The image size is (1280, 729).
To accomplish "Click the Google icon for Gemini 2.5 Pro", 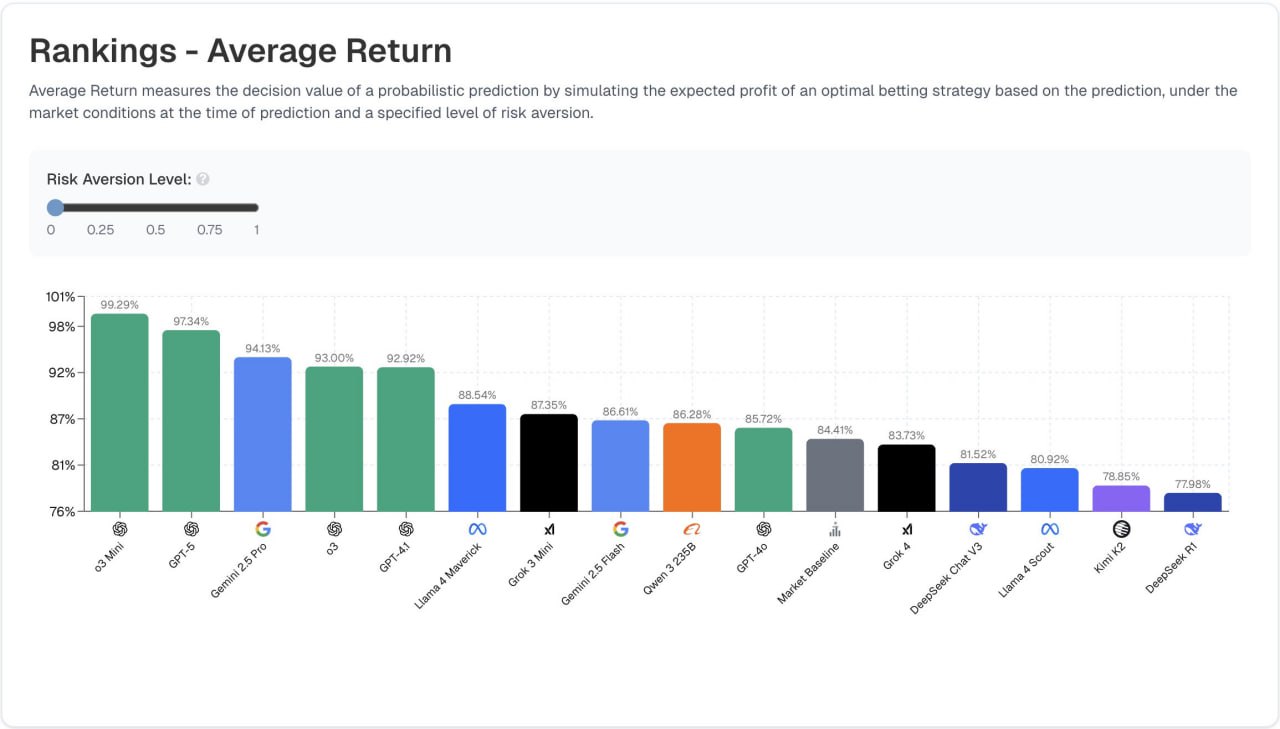I will pyautogui.click(x=263, y=529).
